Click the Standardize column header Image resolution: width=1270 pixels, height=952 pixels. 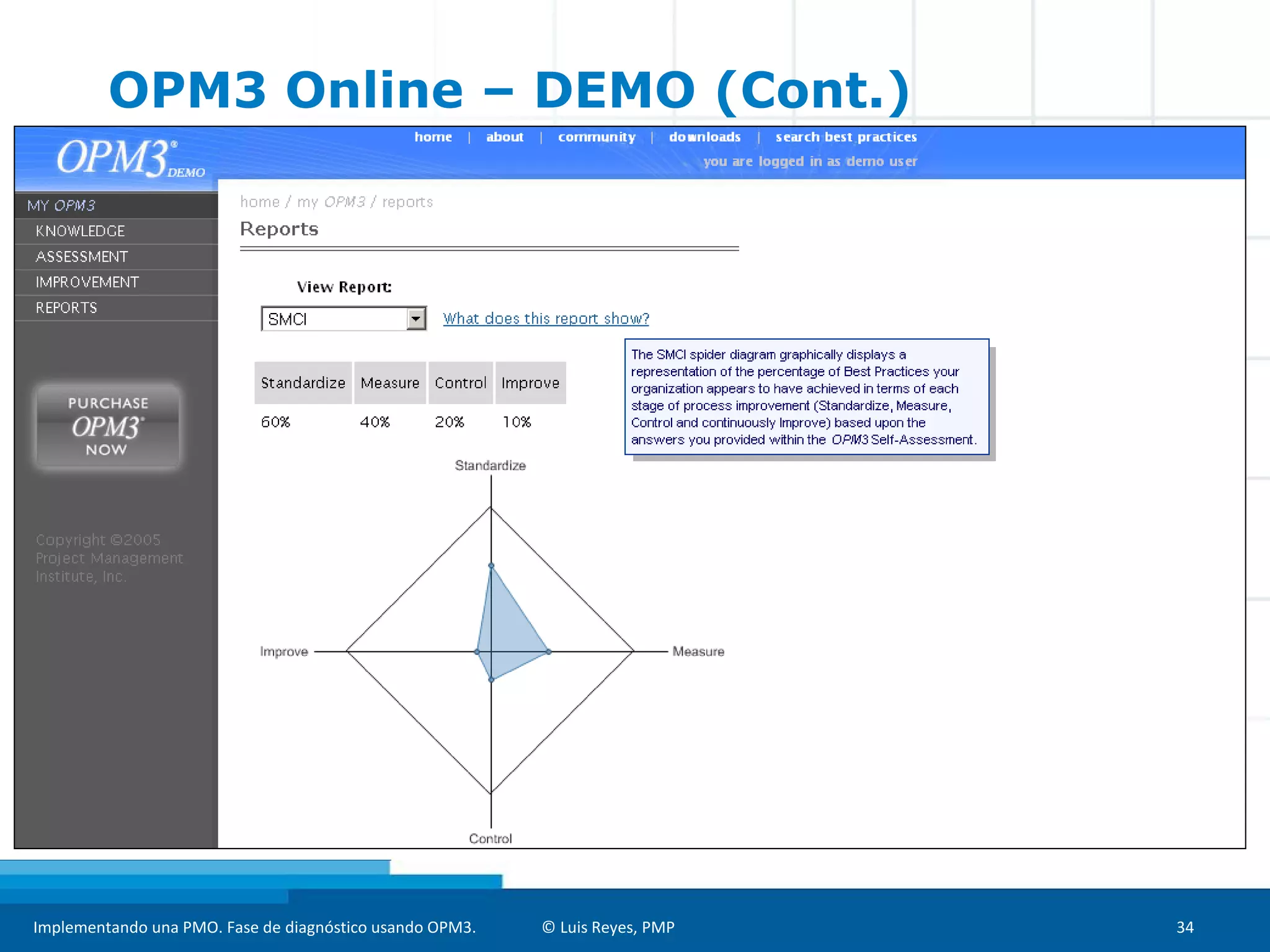click(303, 383)
